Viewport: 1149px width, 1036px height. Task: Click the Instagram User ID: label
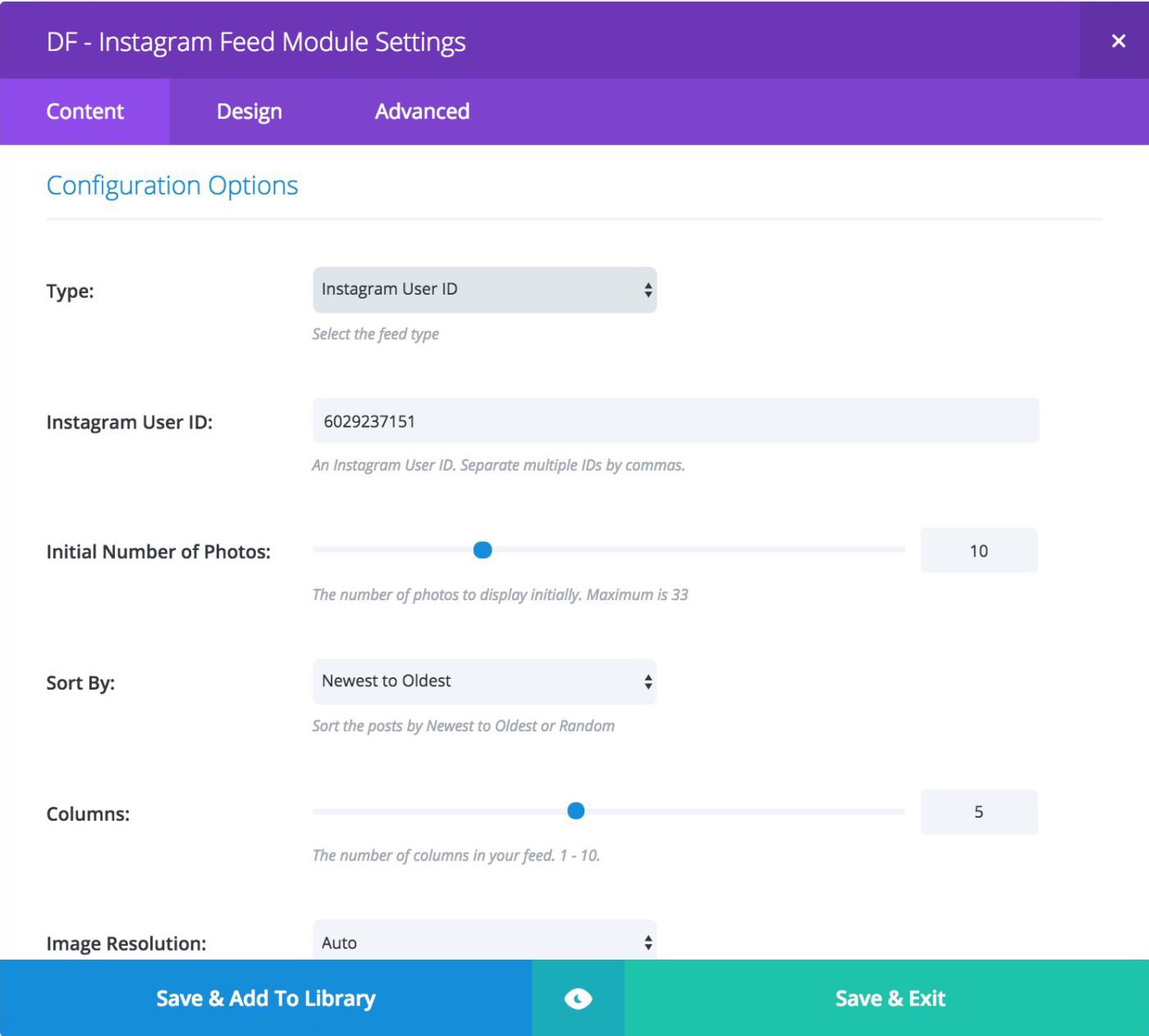[x=130, y=423]
